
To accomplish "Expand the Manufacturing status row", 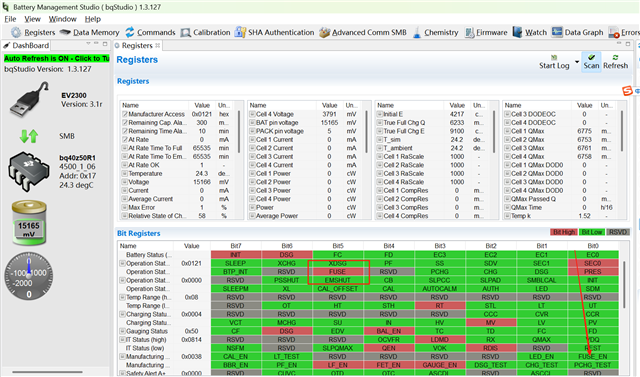I will (x=122, y=357).
